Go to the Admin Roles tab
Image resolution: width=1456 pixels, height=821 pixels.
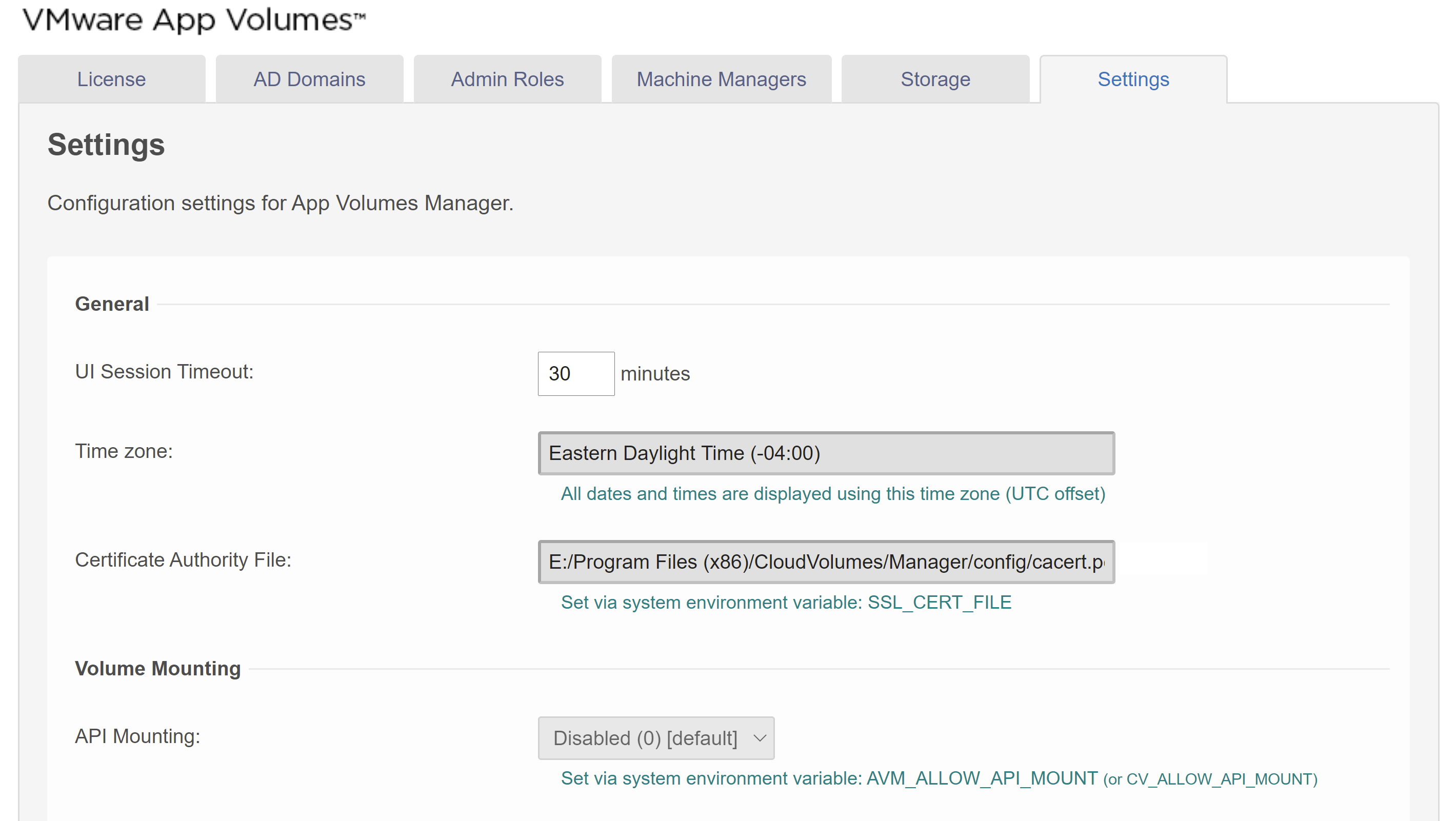pyautogui.click(x=507, y=79)
